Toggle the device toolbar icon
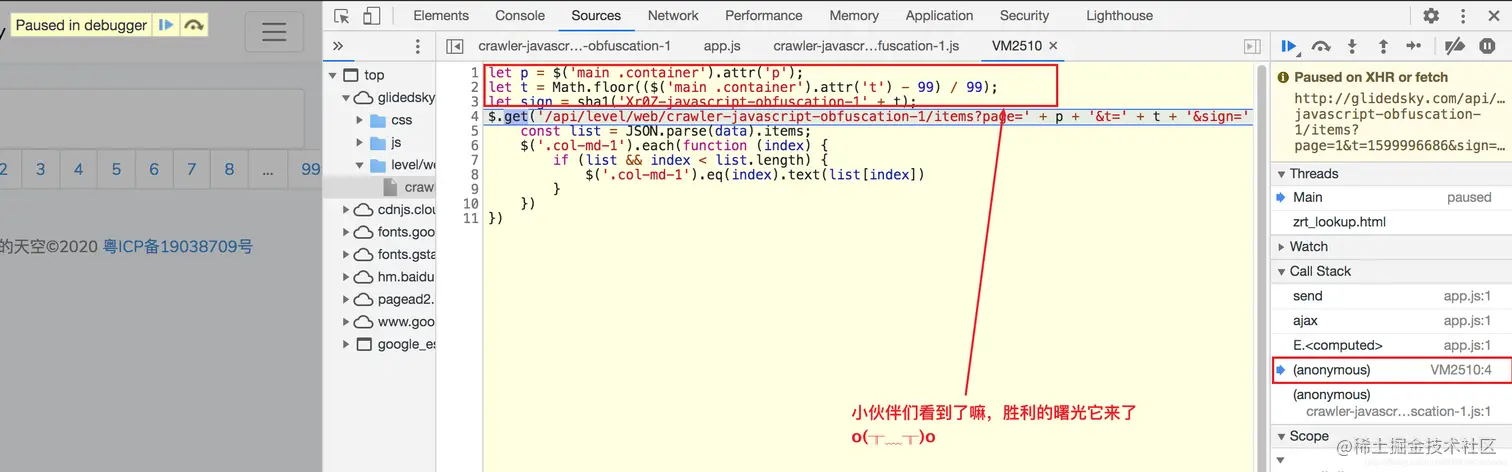 371,16
